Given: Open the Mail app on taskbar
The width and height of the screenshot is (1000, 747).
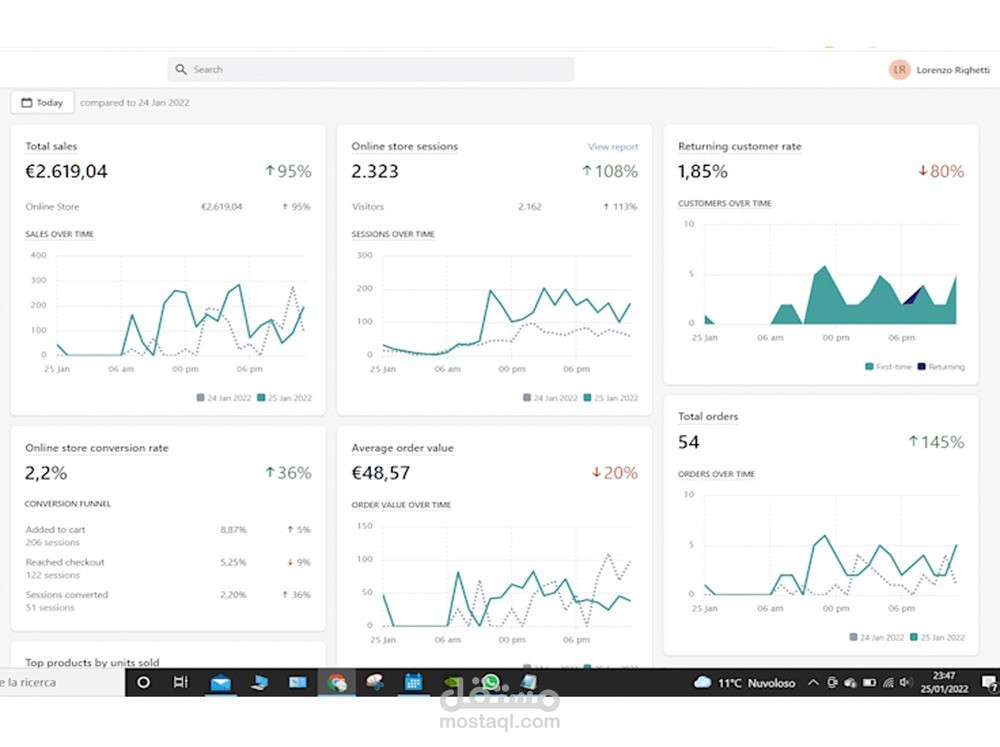Looking at the screenshot, I should pos(221,683).
